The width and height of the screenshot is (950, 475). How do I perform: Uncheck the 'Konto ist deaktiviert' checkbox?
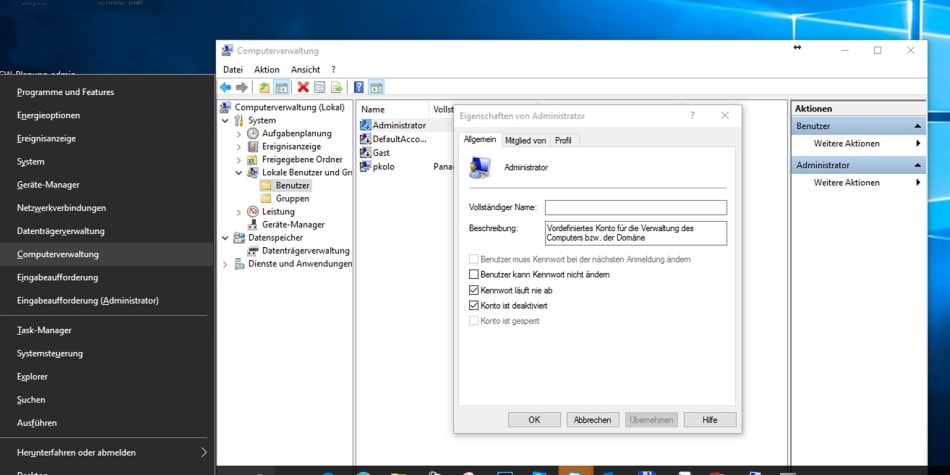474,305
